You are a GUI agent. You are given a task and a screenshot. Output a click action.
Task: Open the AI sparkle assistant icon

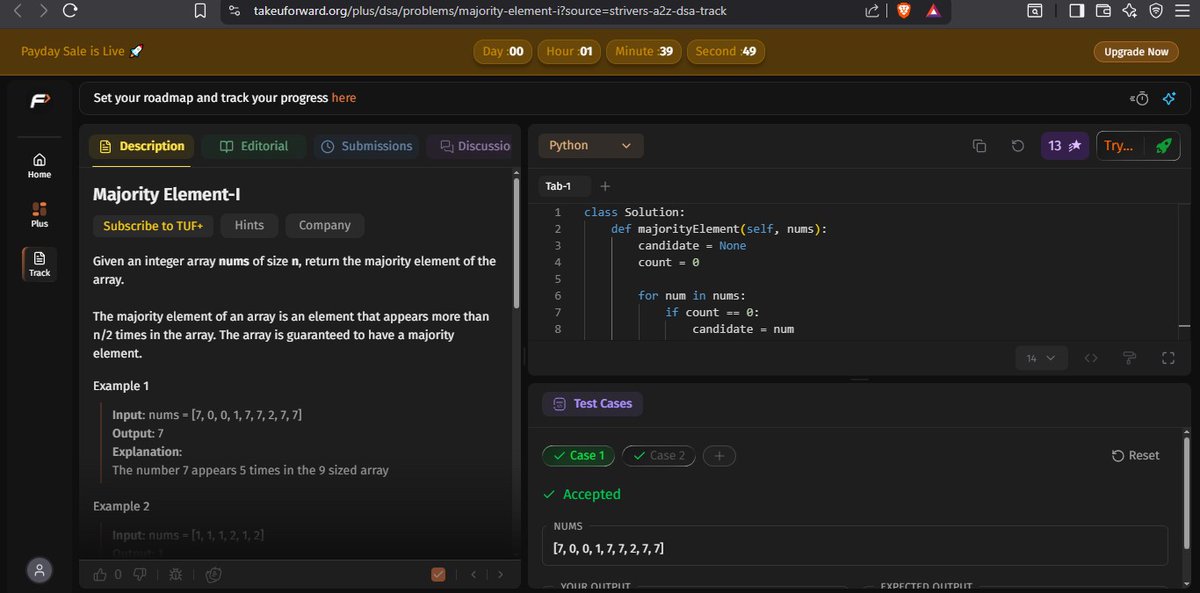pyautogui.click(x=1169, y=98)
